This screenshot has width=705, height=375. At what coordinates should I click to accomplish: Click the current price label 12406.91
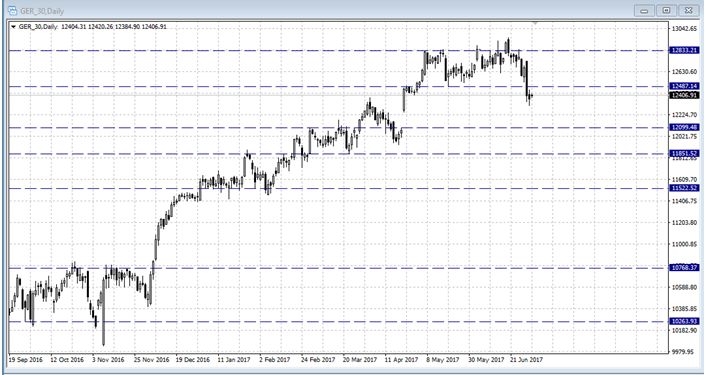tap(684, 95)
